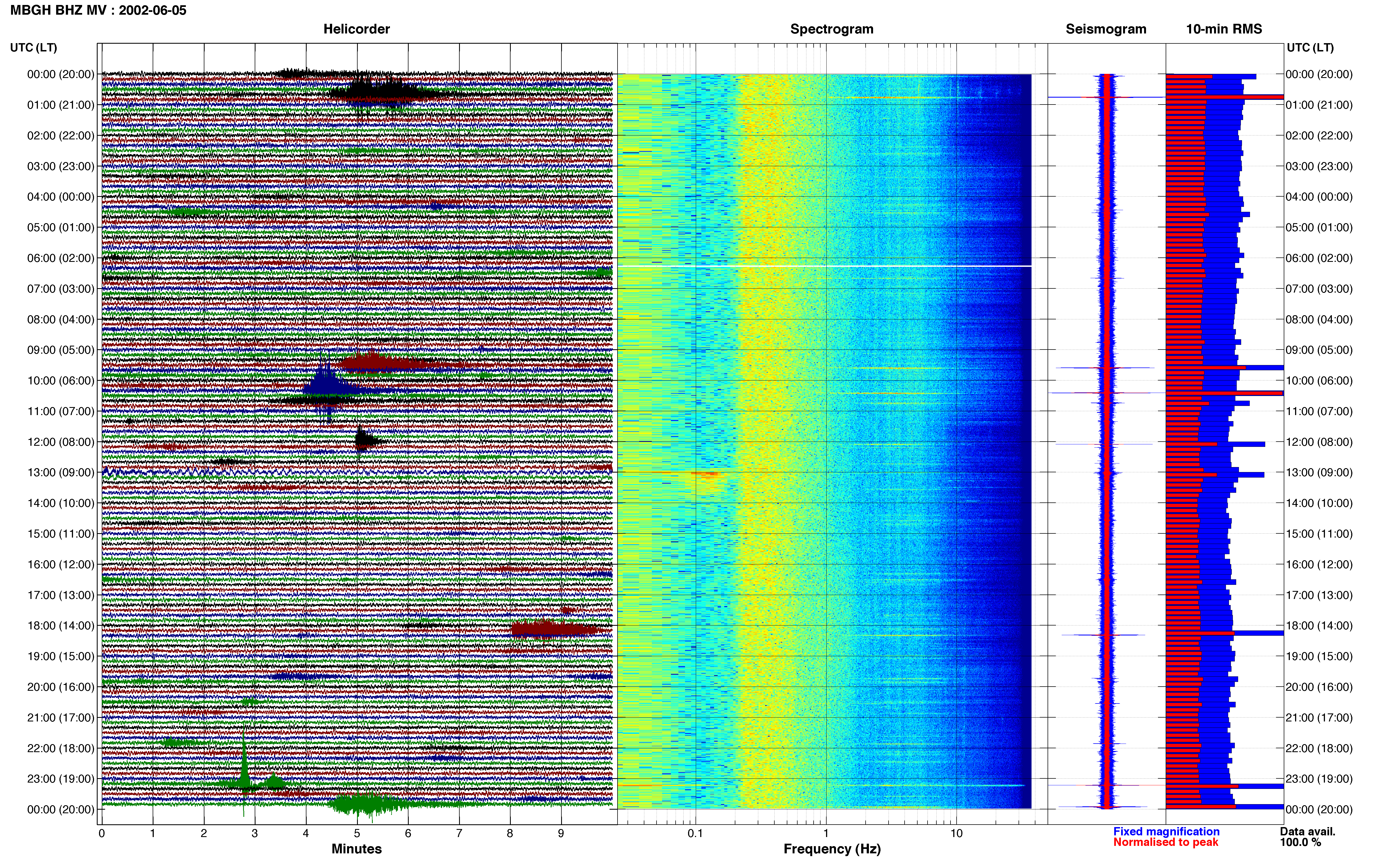
Task: Click the 'Fixed magnification' legend text
Action: click(x=1166, y=831)
